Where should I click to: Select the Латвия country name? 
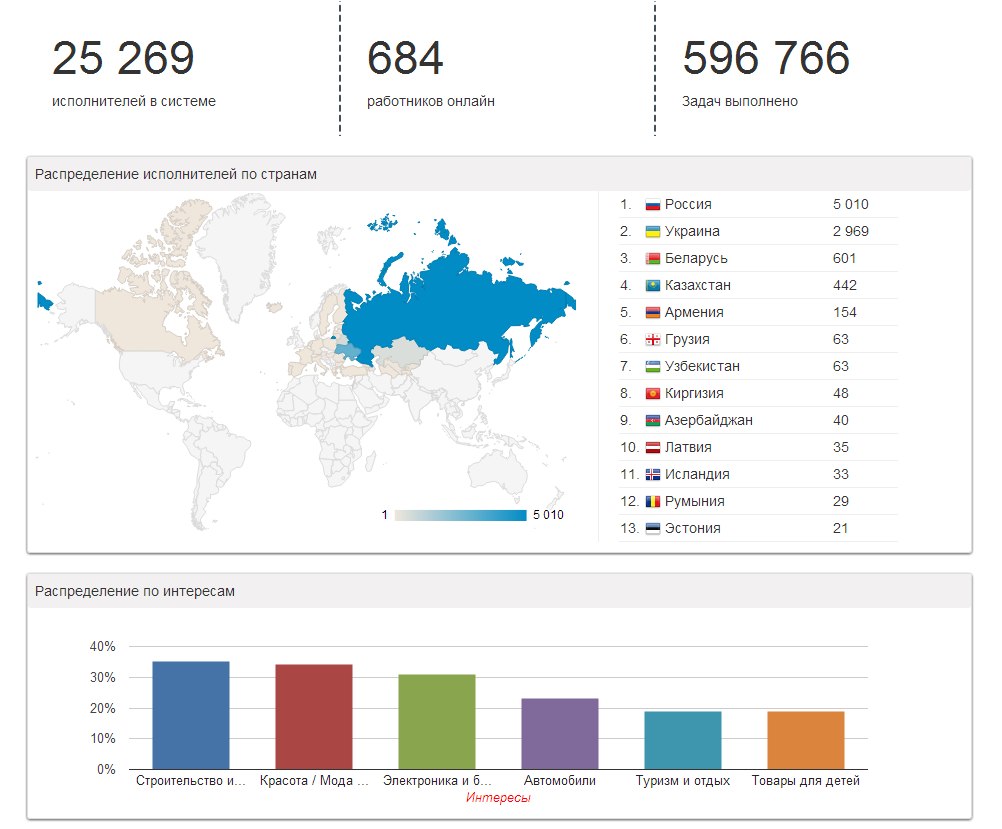[x=688, y=447]
